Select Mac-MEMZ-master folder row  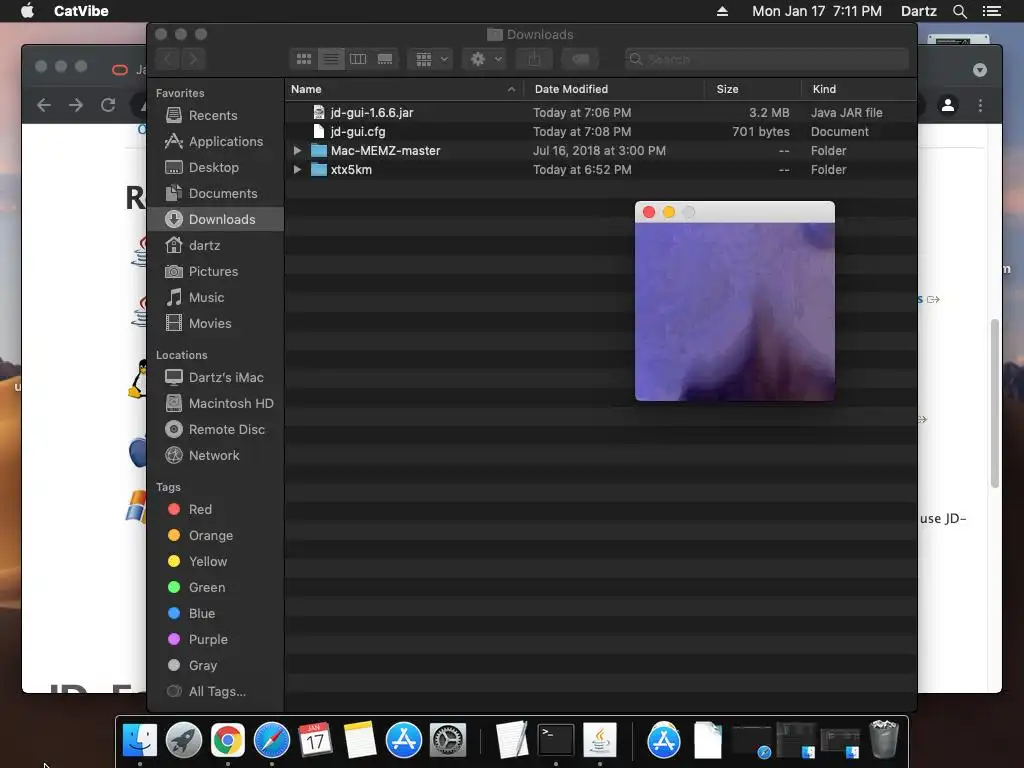coord(601,151)
